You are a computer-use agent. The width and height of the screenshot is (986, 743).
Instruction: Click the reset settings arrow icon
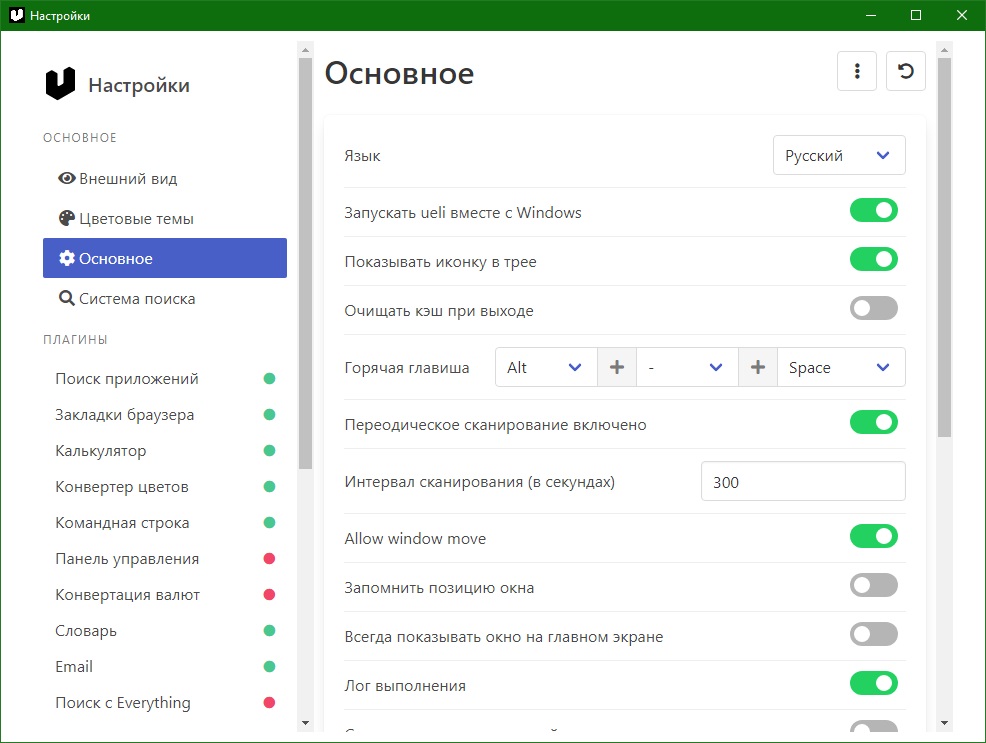coord(906,71)
